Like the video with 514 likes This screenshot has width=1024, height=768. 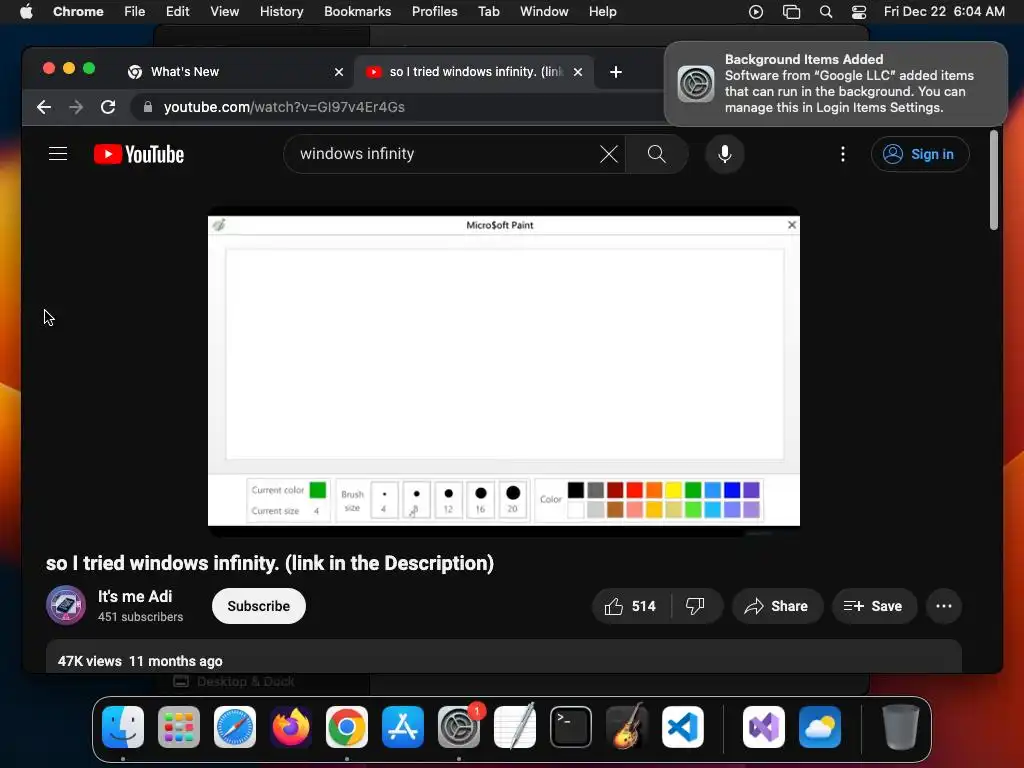pyautogui.click(x=630, y=606)
